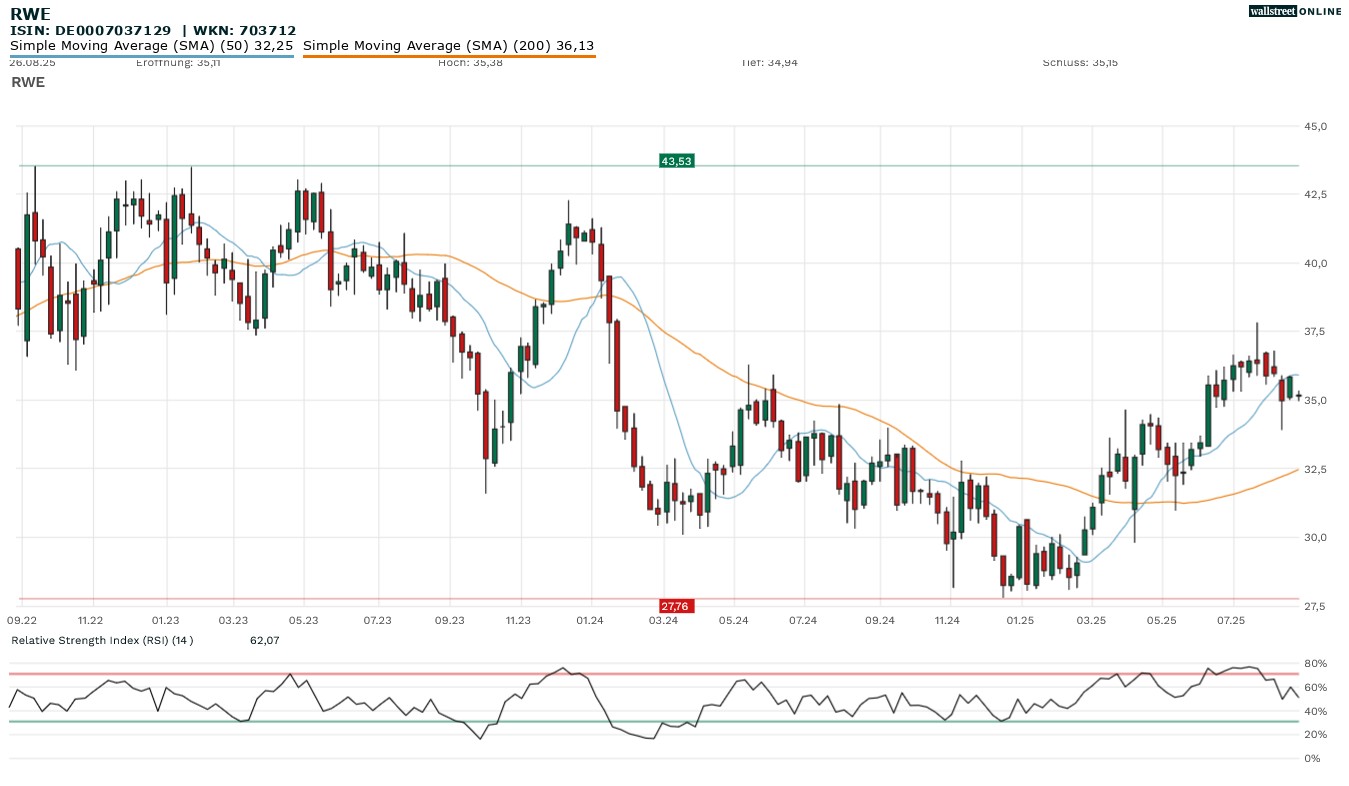This screenshot has width=1349, height=786.
Task: Click the wallstreet ONLINE logo
Action: pos(1295,11)
